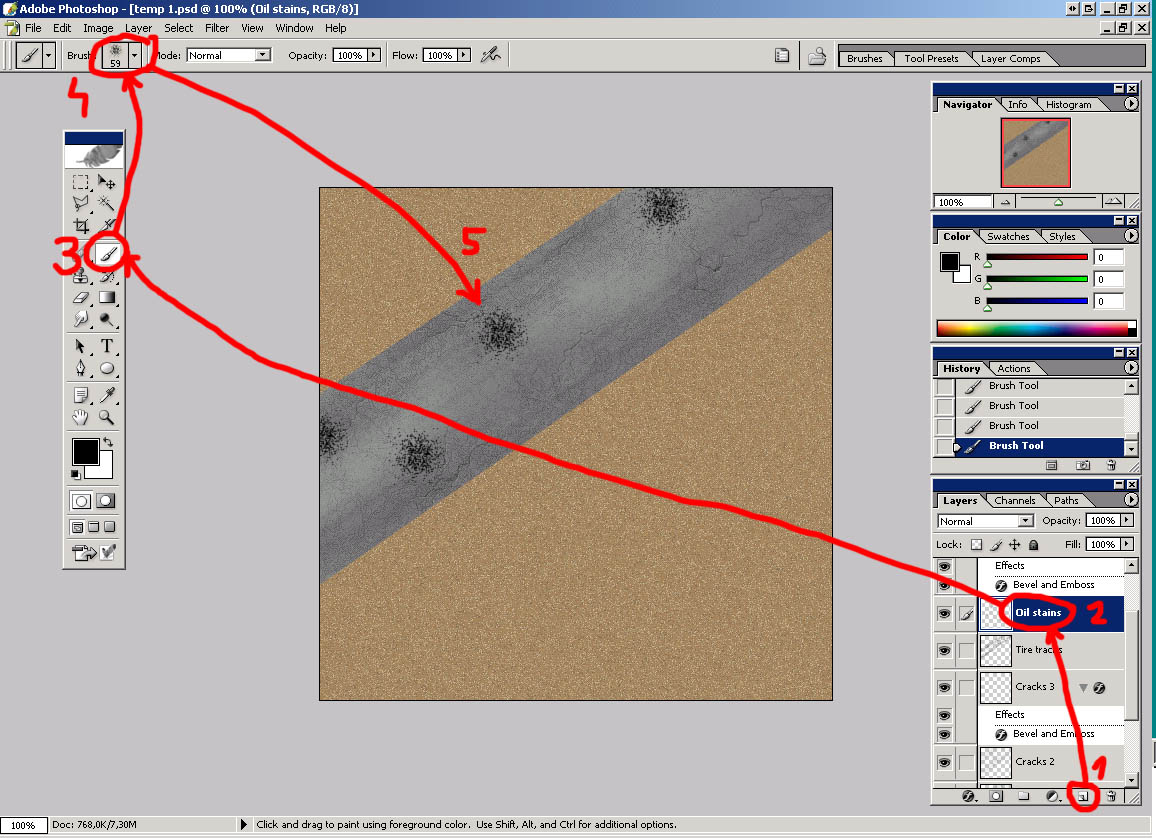Click the foreground color swatch in toolbox
This screenshot has height=838, width=1156.
tap(85, 452)
